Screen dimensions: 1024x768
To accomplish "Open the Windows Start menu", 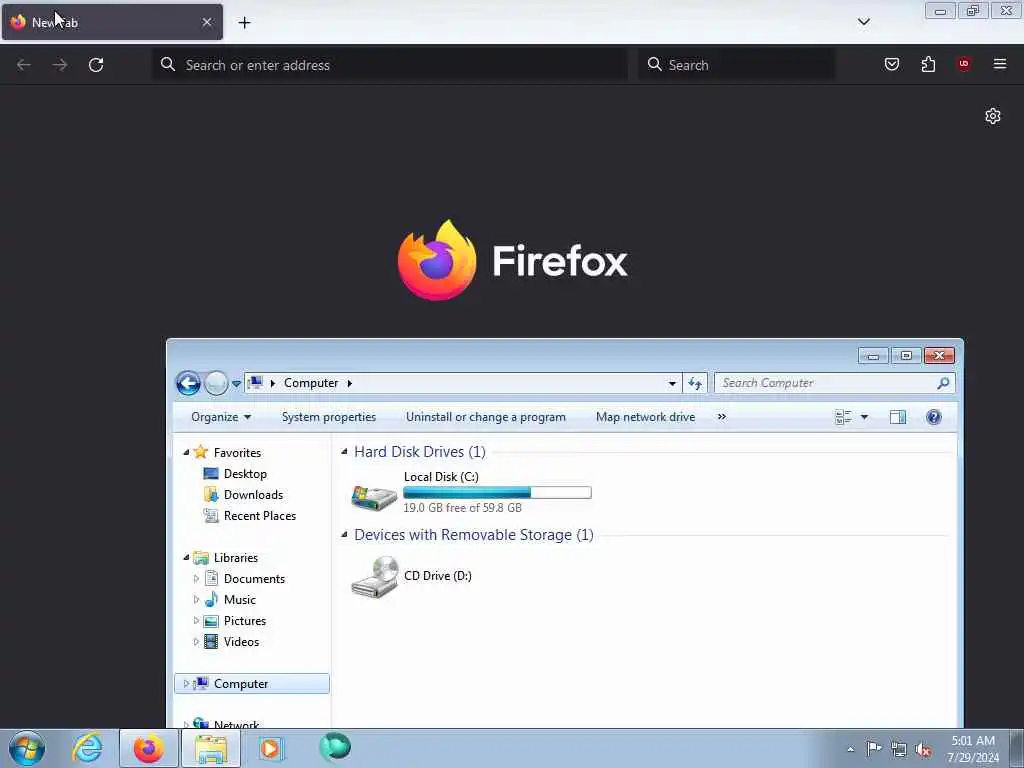I will 27,748.
